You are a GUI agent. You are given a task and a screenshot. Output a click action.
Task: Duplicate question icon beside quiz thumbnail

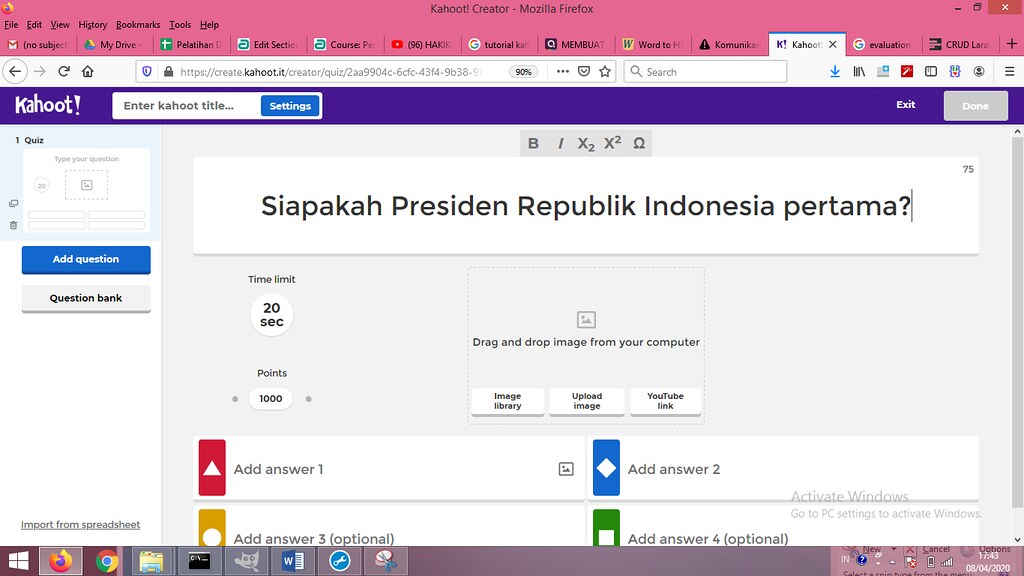13,204
